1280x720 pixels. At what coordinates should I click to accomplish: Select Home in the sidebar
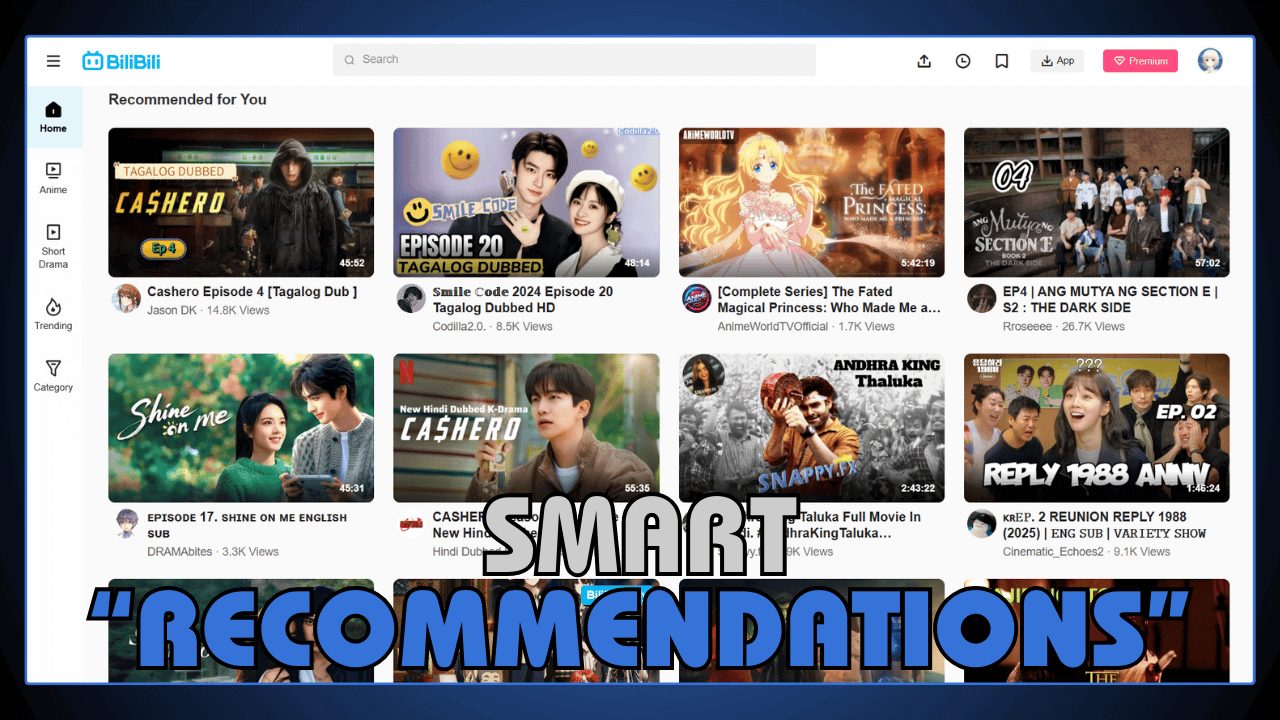tap(54, 116)
